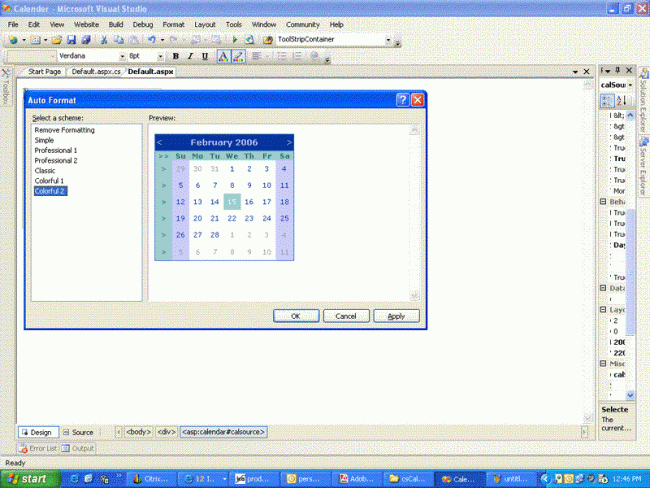Click the Windows start button
The width and height of the screenshot is (650, 488).
30,479
